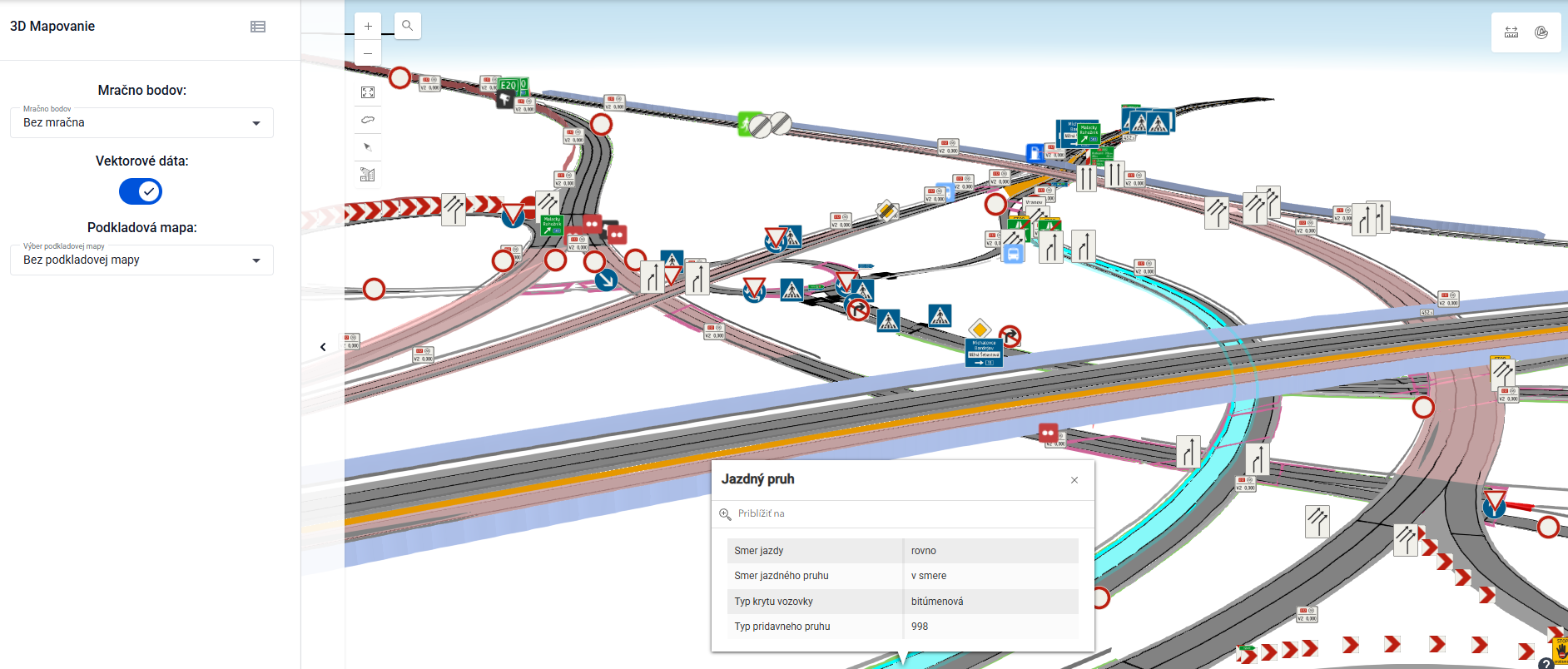This screenshot has width=1568, height=669.
Task: Zoom out with the minus button
Action: point(368,53)
